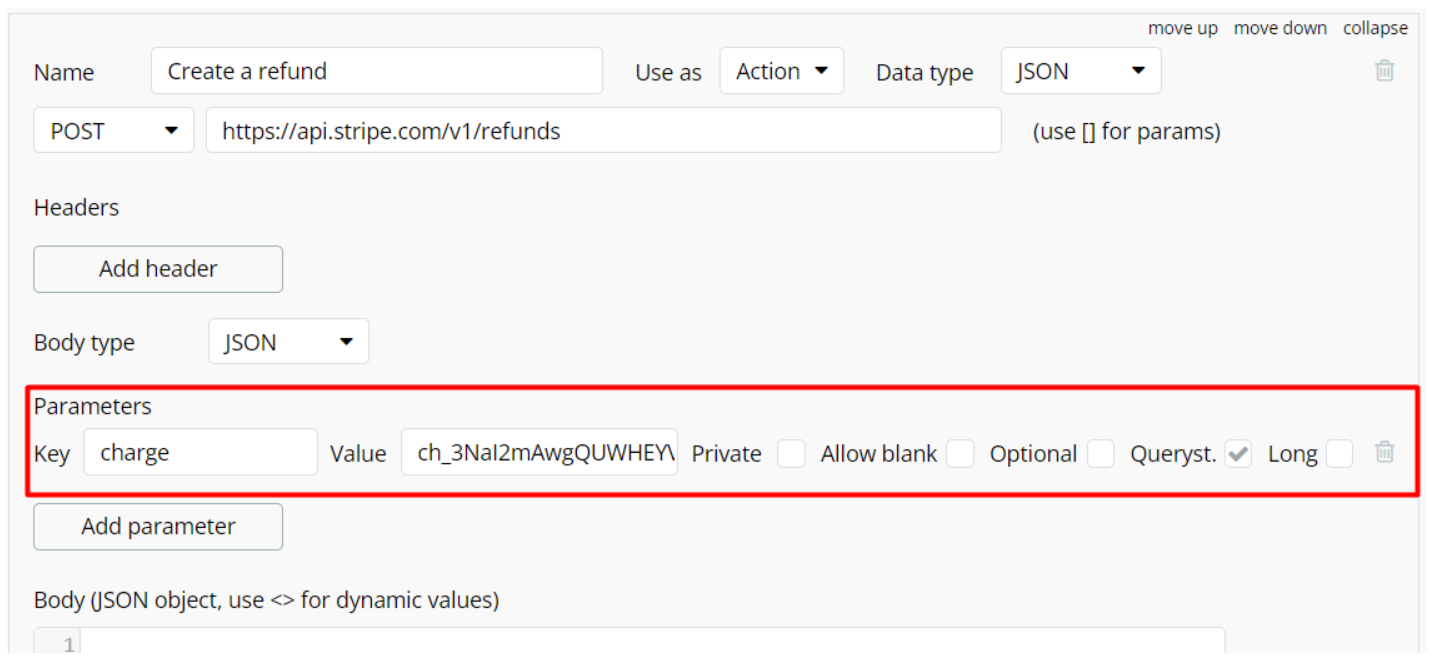Screen dimensions: 1434x659
Task: Tick the Long checkbox
Action: [x=1339, y=454]
